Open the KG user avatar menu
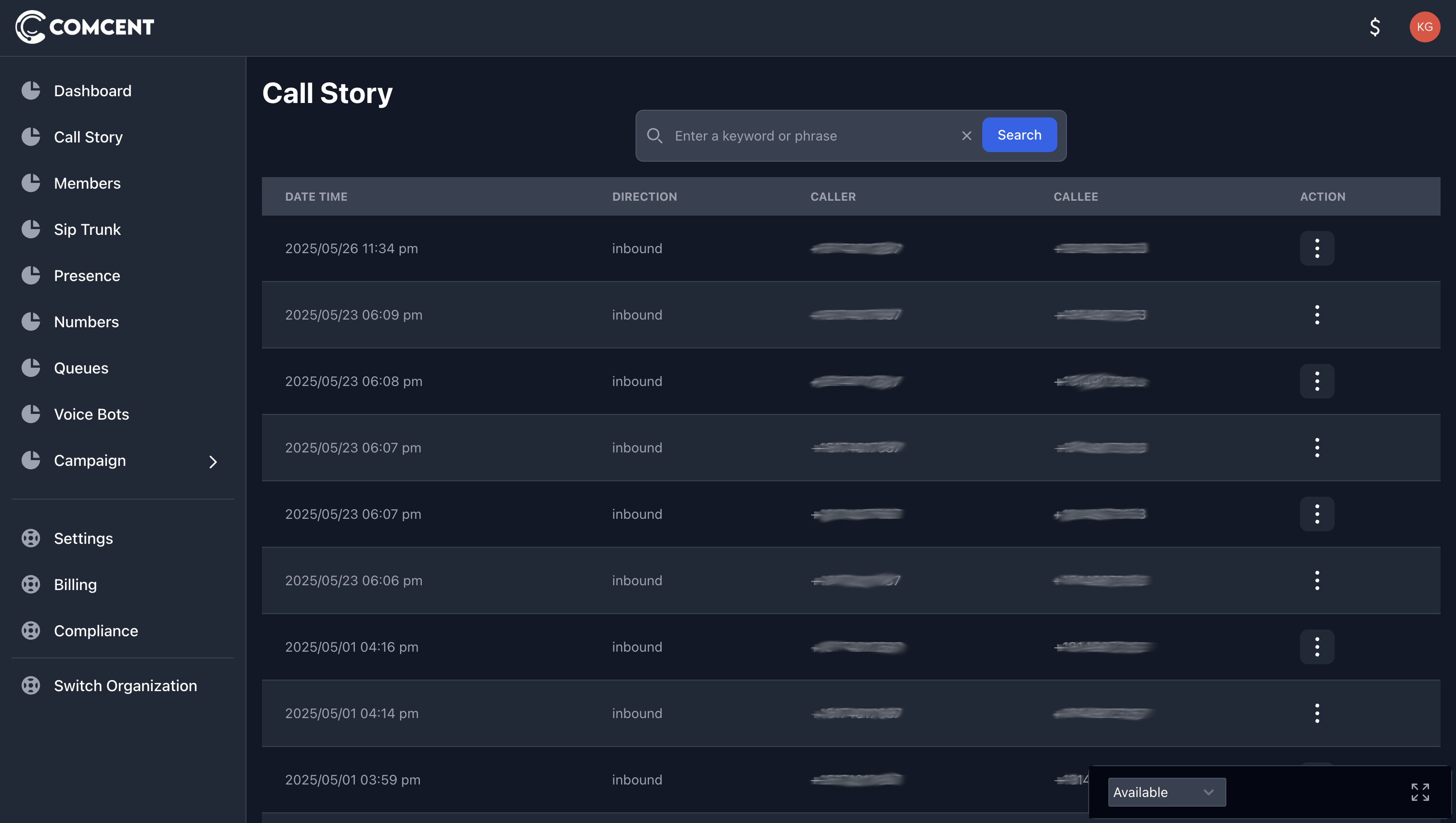This screenshot has width=1456, height=823. (x=1424, y=27)
